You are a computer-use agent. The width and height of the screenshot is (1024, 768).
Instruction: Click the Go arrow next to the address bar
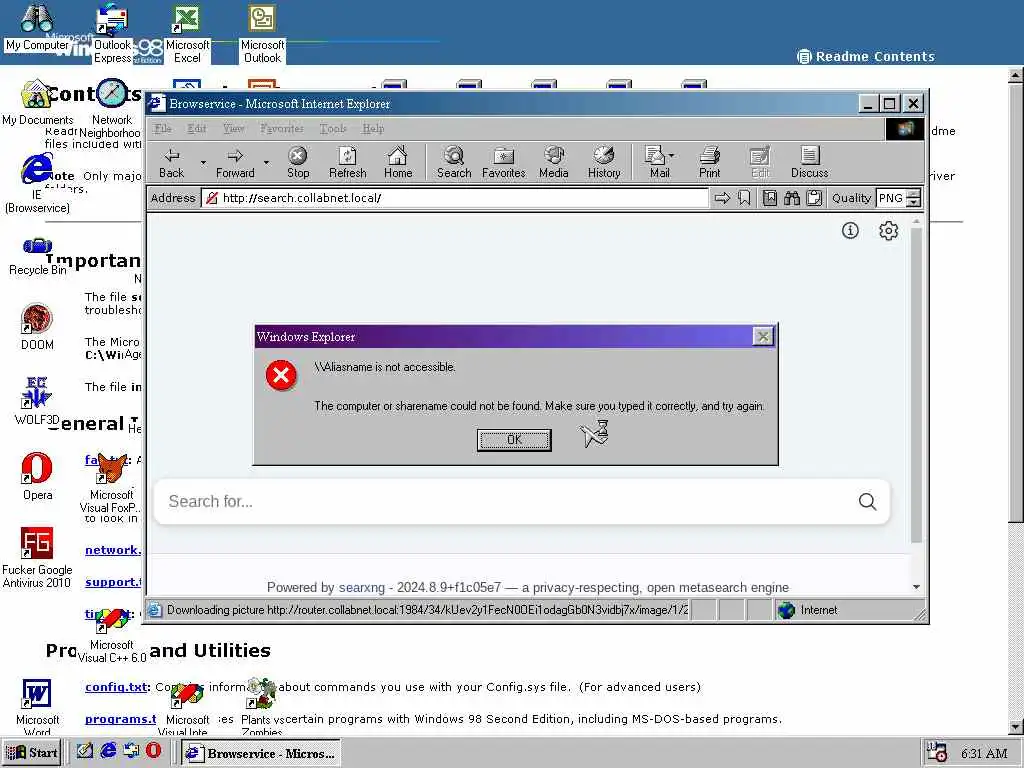(722, 198)
